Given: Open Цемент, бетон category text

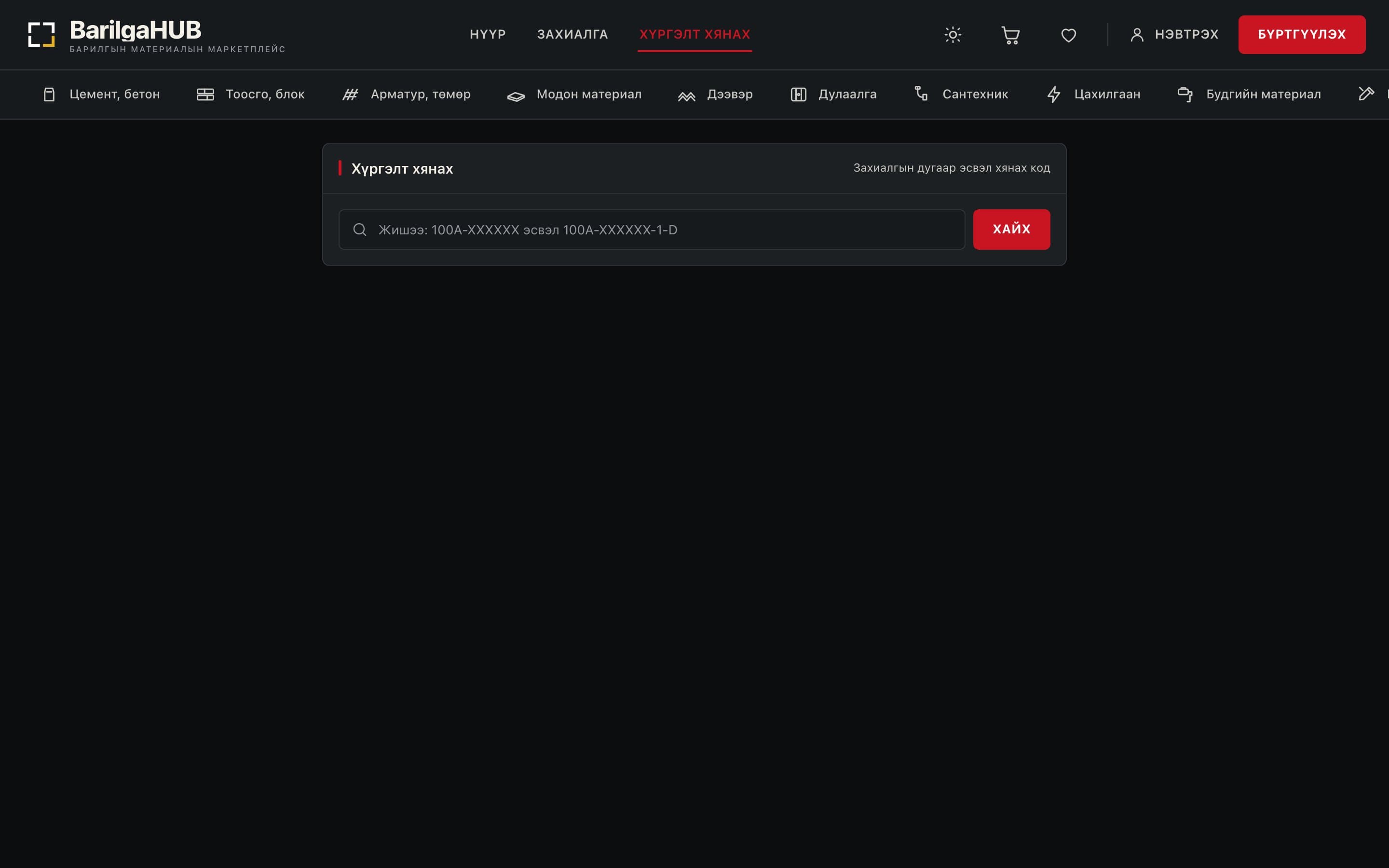Looking at the screenshot, I should 115,94.
